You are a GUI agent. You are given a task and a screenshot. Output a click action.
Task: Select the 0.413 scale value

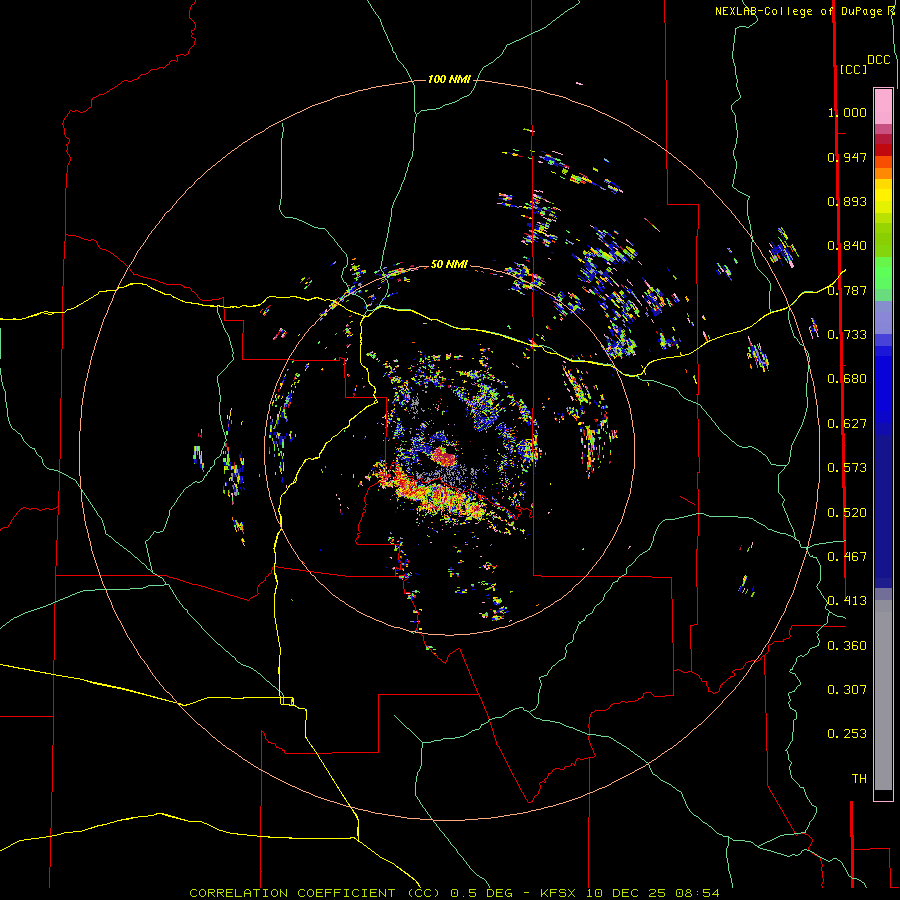tap(847, 601)
